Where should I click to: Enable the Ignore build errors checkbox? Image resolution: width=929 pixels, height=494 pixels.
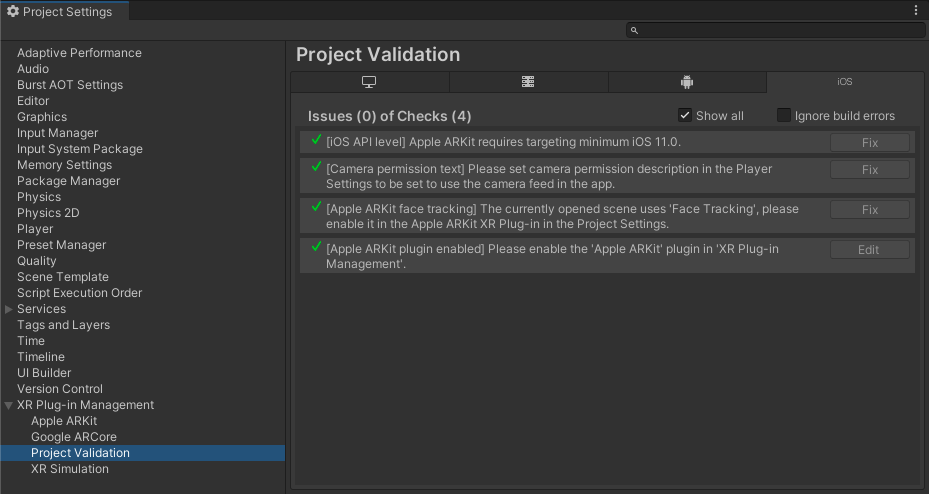(784, 115)
